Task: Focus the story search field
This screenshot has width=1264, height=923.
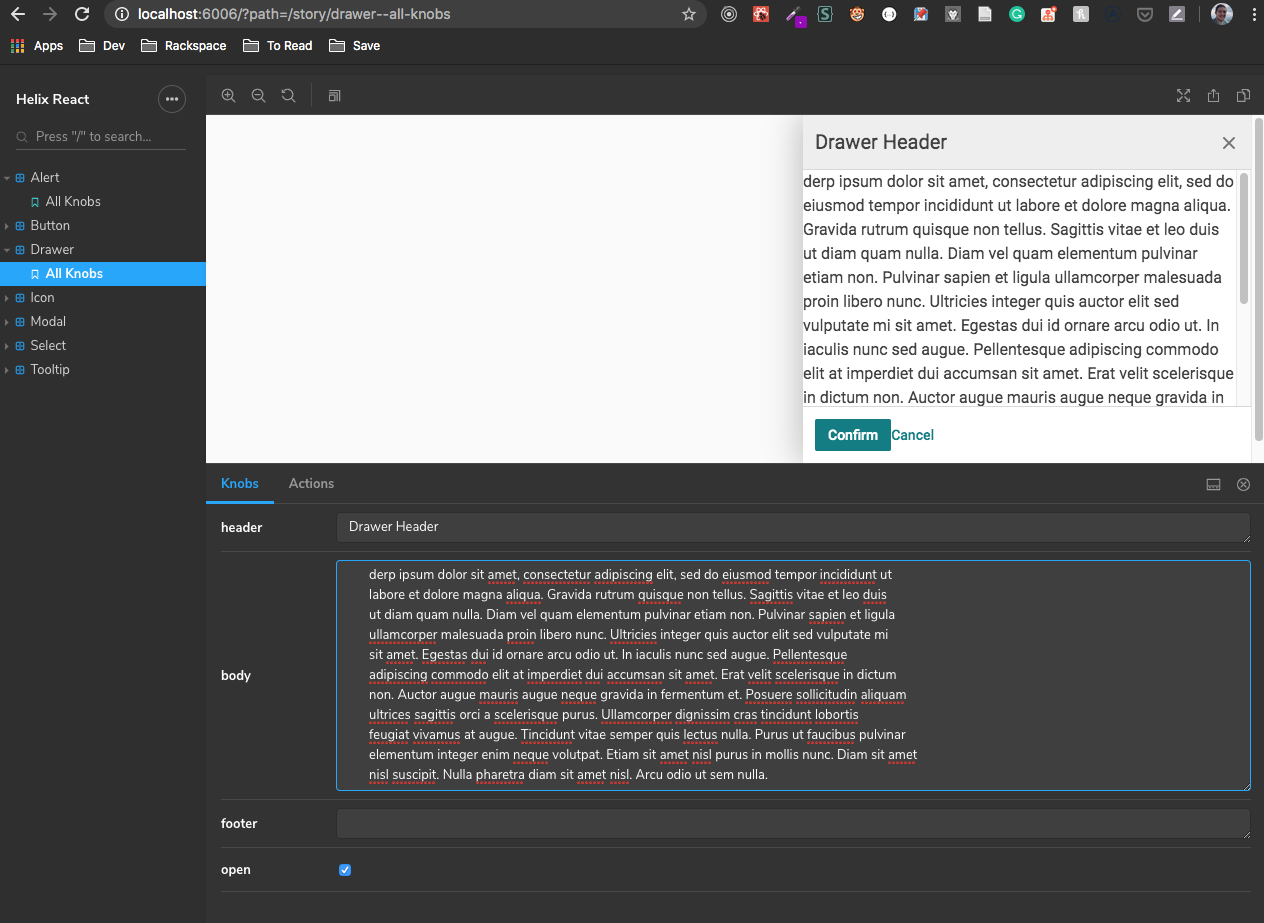Action: point(101,137)
